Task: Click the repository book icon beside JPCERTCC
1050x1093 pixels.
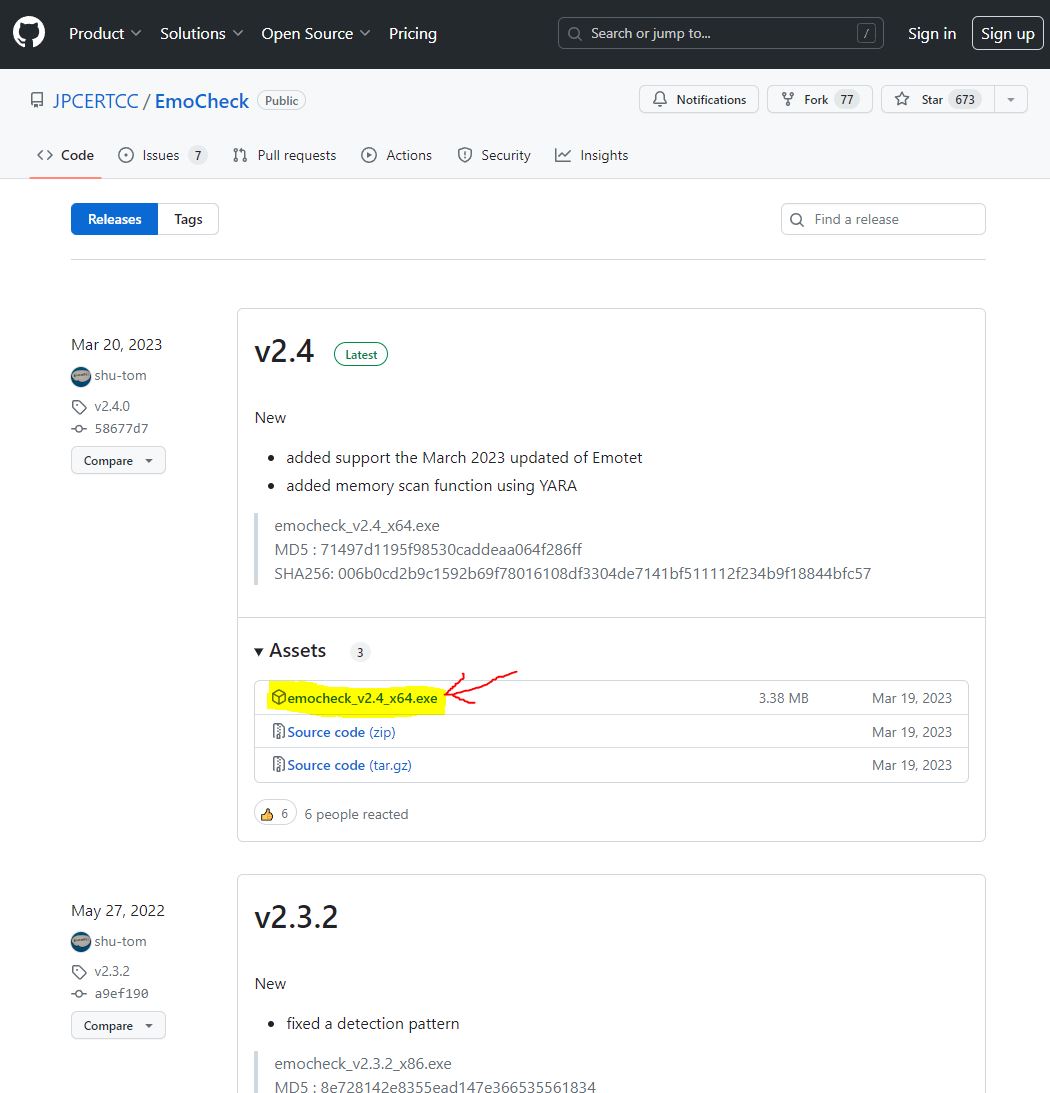Action: coord(37,100)
